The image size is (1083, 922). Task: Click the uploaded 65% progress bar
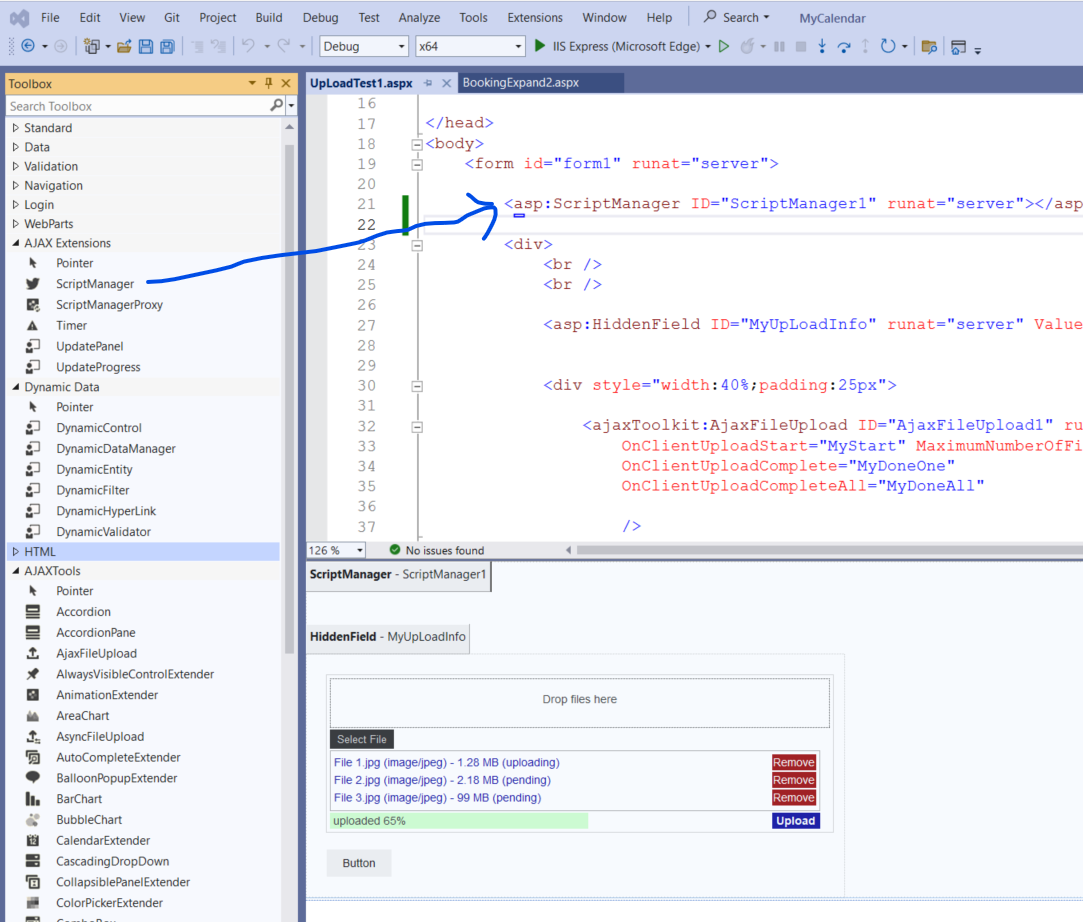tap(459, 821)
